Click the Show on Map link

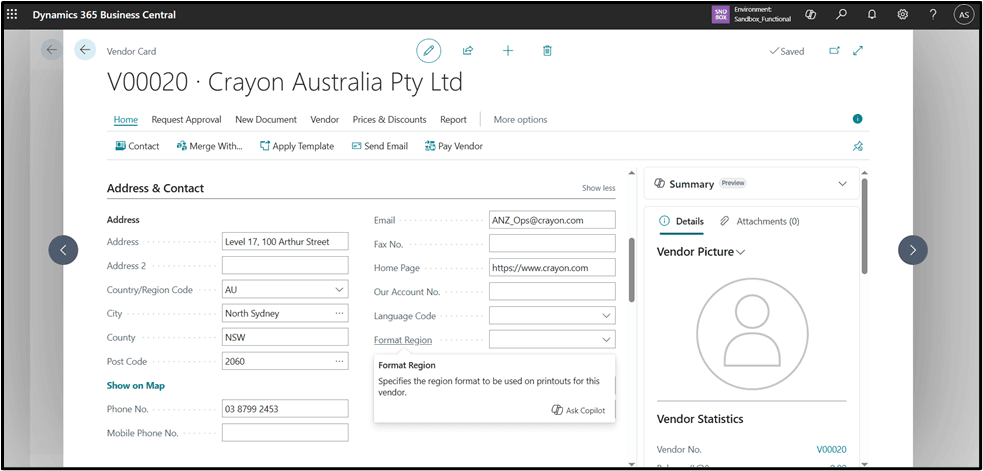click(x=135, y=386)
